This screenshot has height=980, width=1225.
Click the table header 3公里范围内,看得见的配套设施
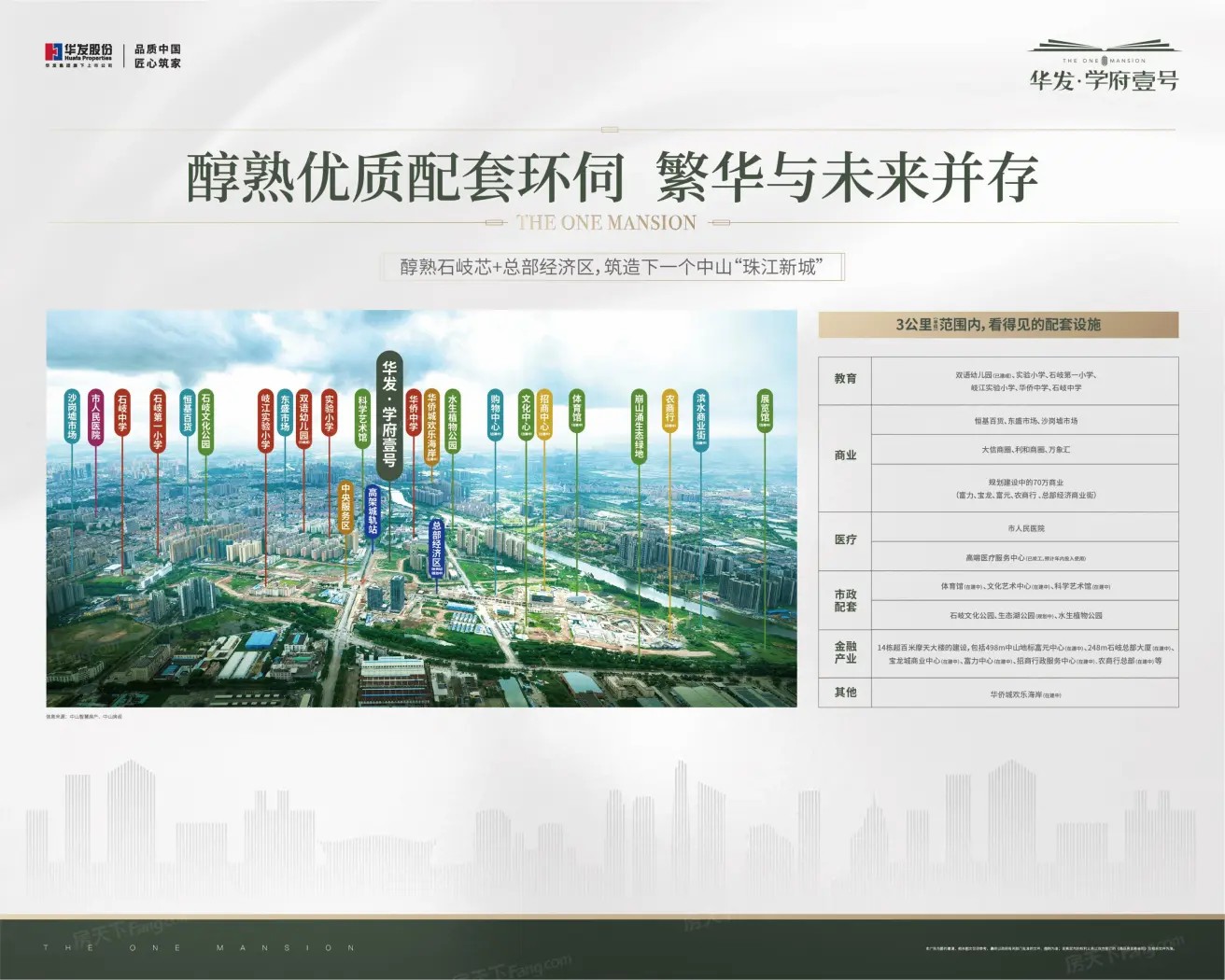(x=998, y=325)
